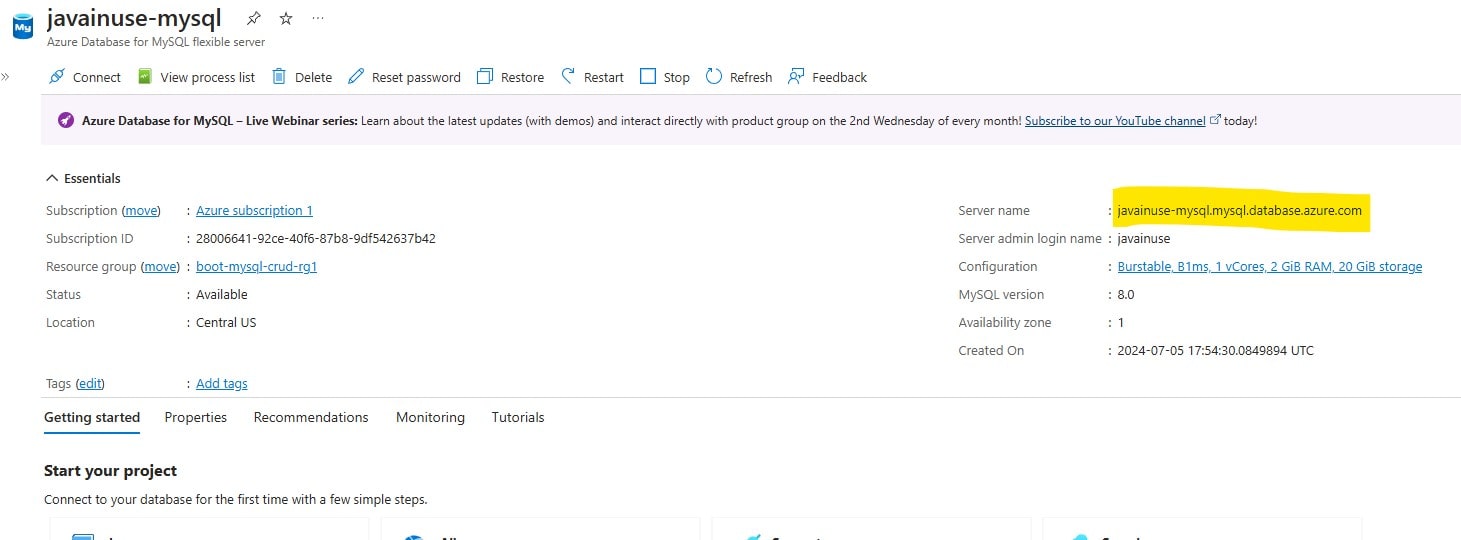Open the Tutorials tab

518,417
